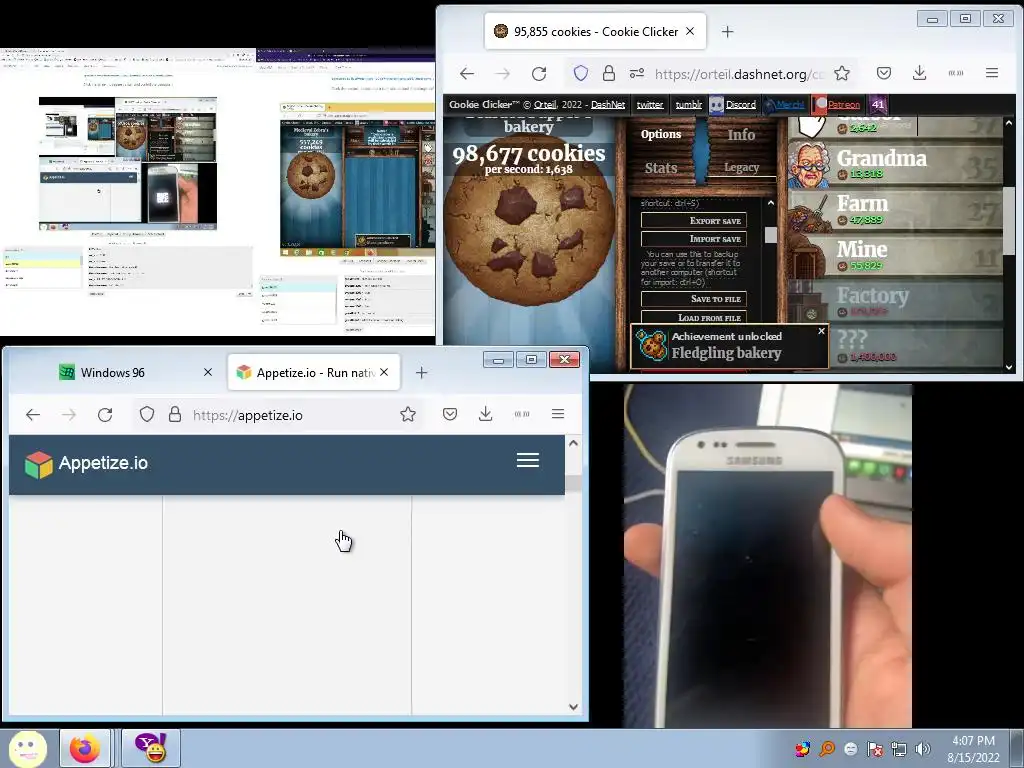Click the Save to file button
The image size is (1024, 768).
[x=694, y=299]
